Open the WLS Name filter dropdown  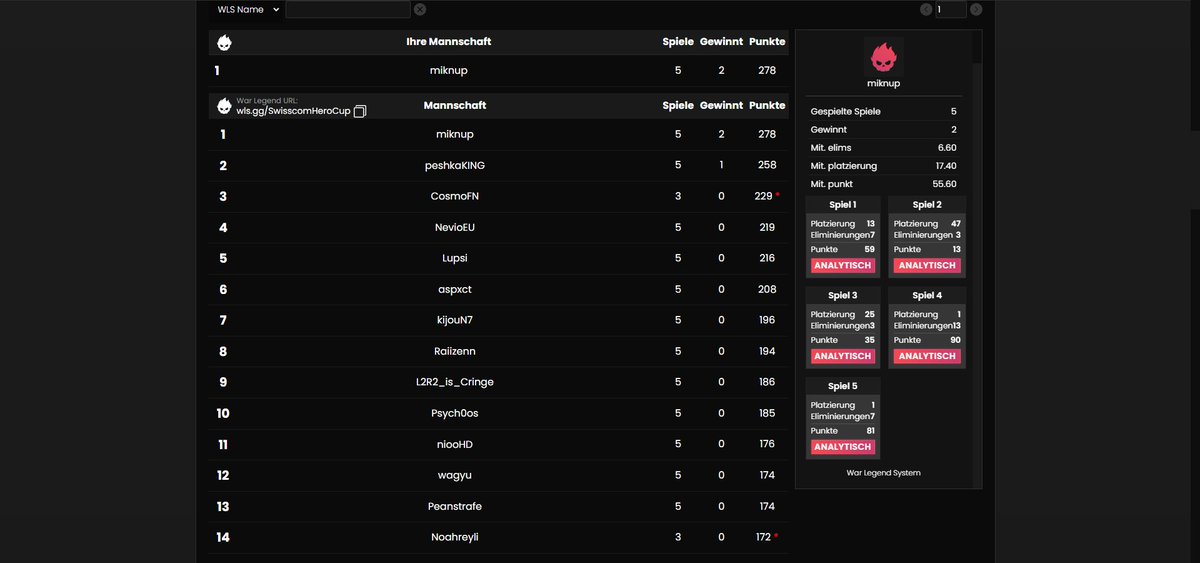[x=248, y=9]
